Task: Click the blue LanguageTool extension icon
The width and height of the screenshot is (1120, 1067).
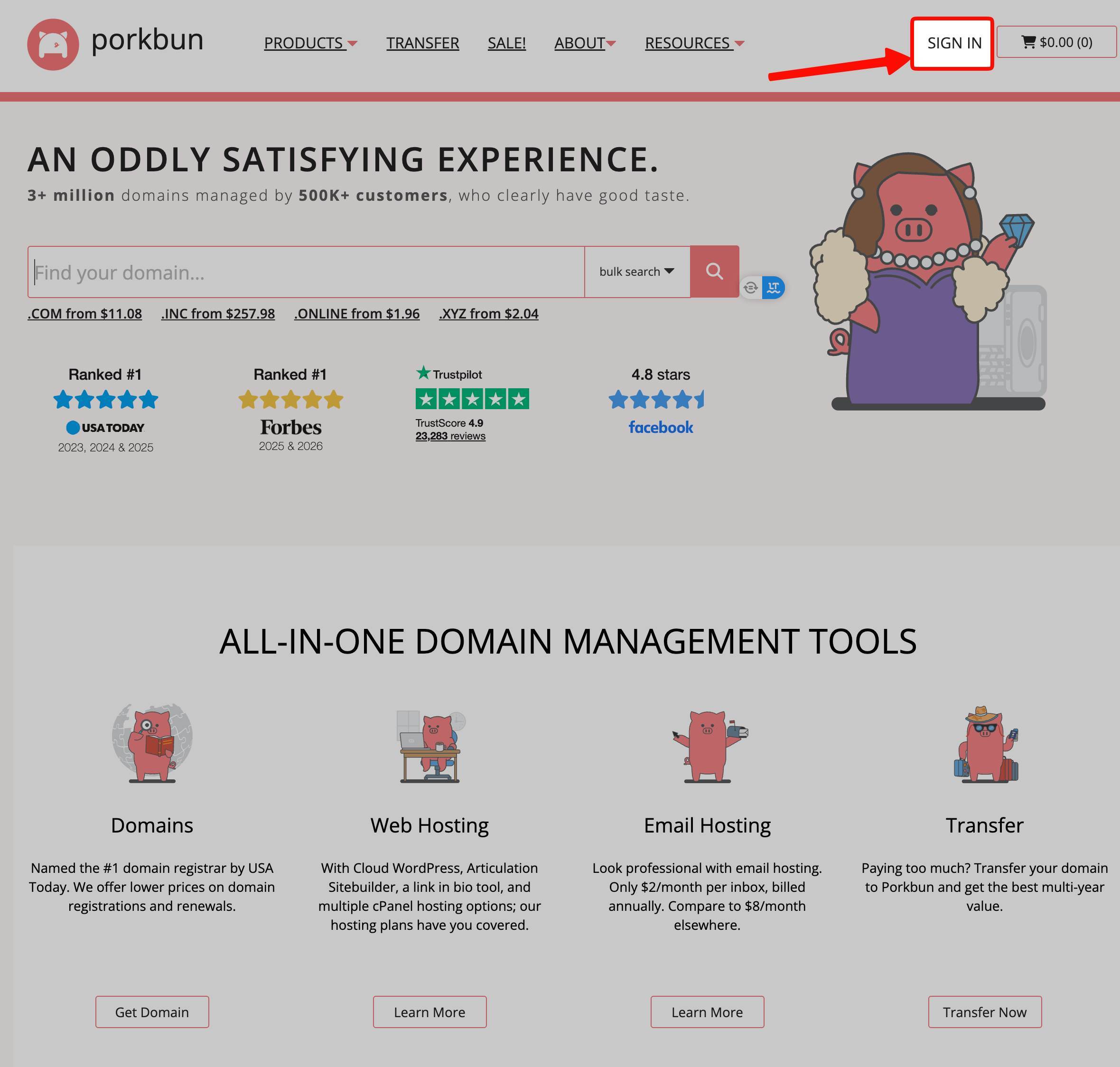Action: [773, 287]
